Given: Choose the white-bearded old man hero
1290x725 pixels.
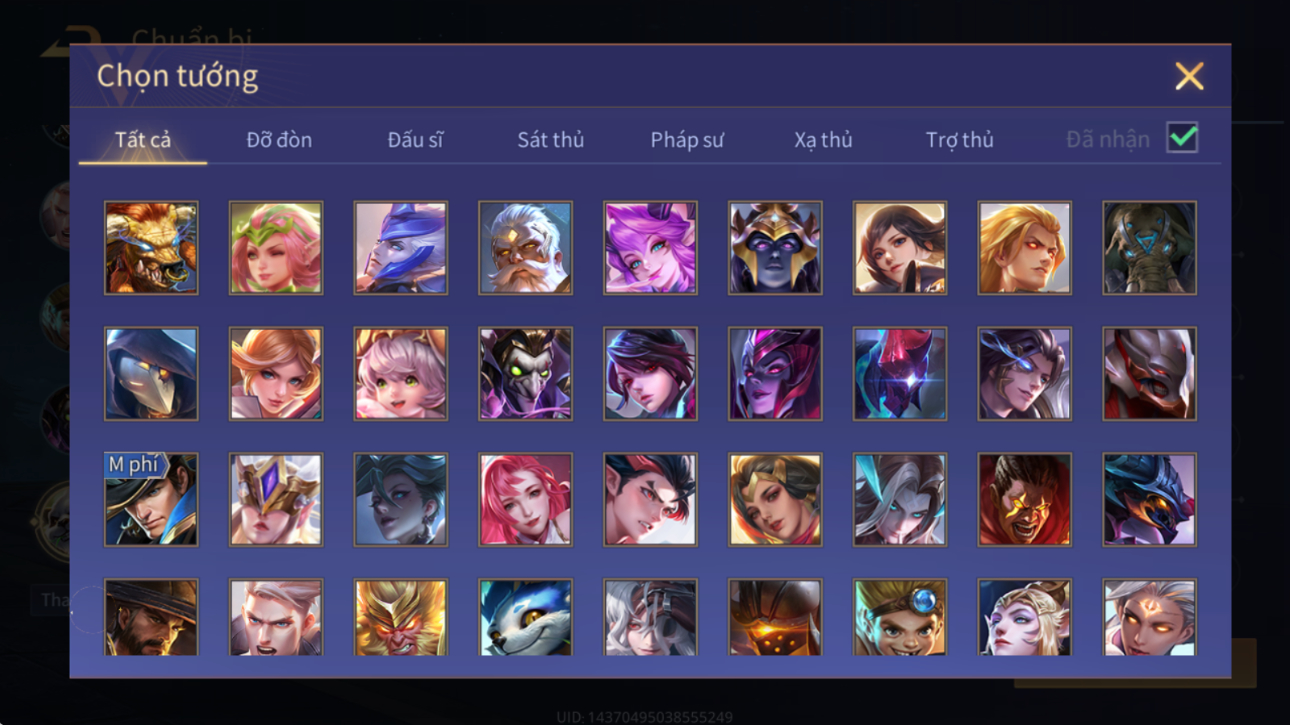Looking at the screenshot, I should point(525,248).
